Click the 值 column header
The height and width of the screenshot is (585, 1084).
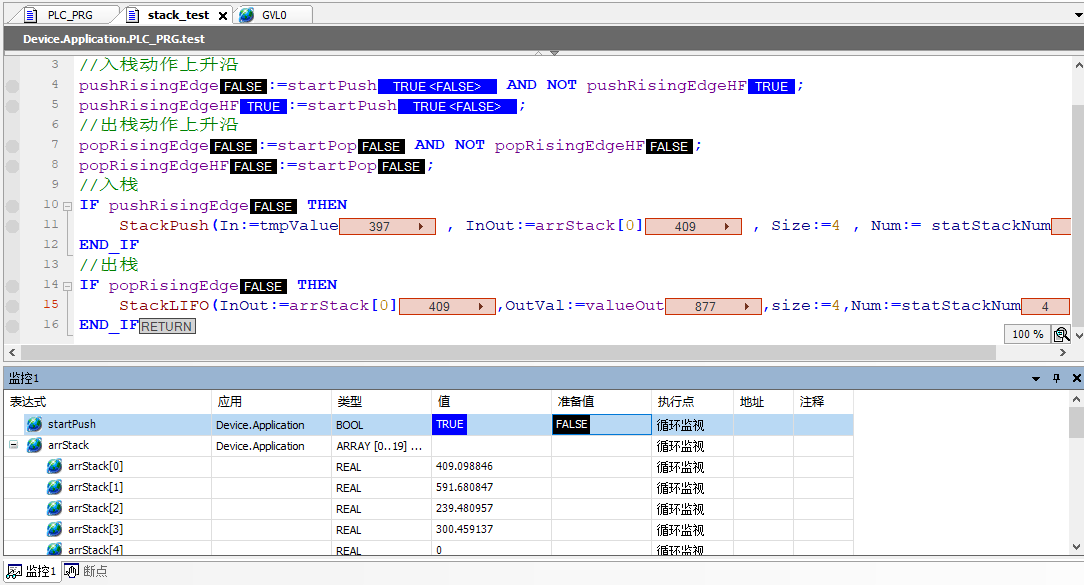492,402
